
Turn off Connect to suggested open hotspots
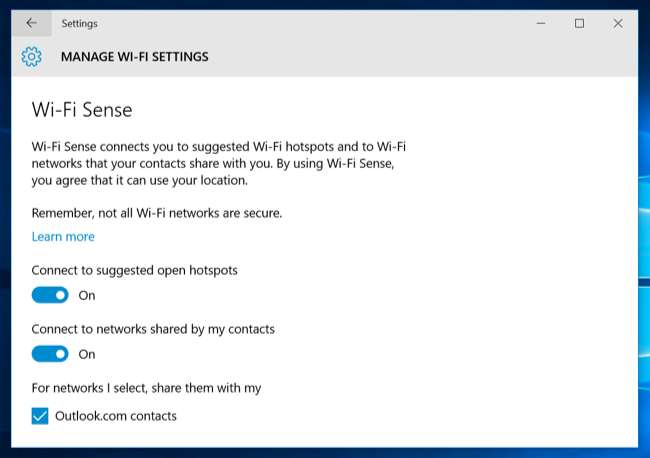(x=50, y=295)
